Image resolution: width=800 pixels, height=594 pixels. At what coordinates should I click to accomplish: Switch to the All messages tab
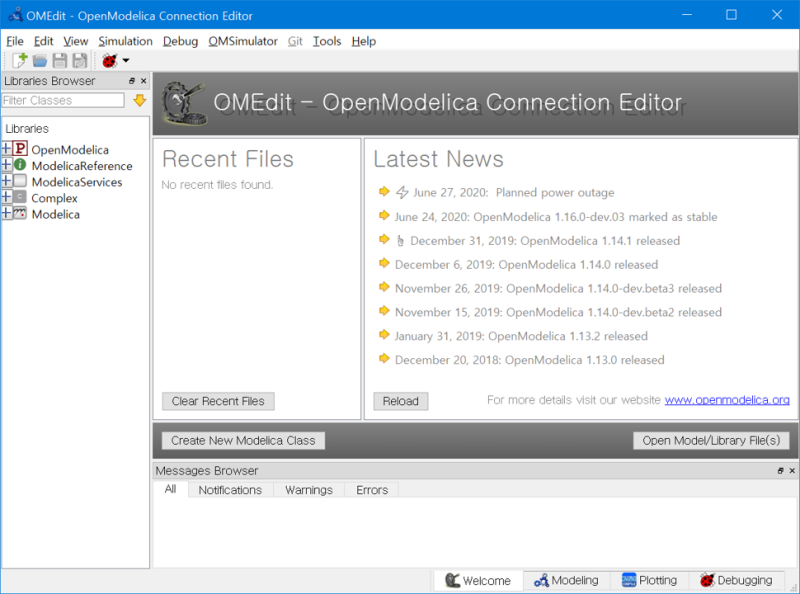tap(170, 489)
